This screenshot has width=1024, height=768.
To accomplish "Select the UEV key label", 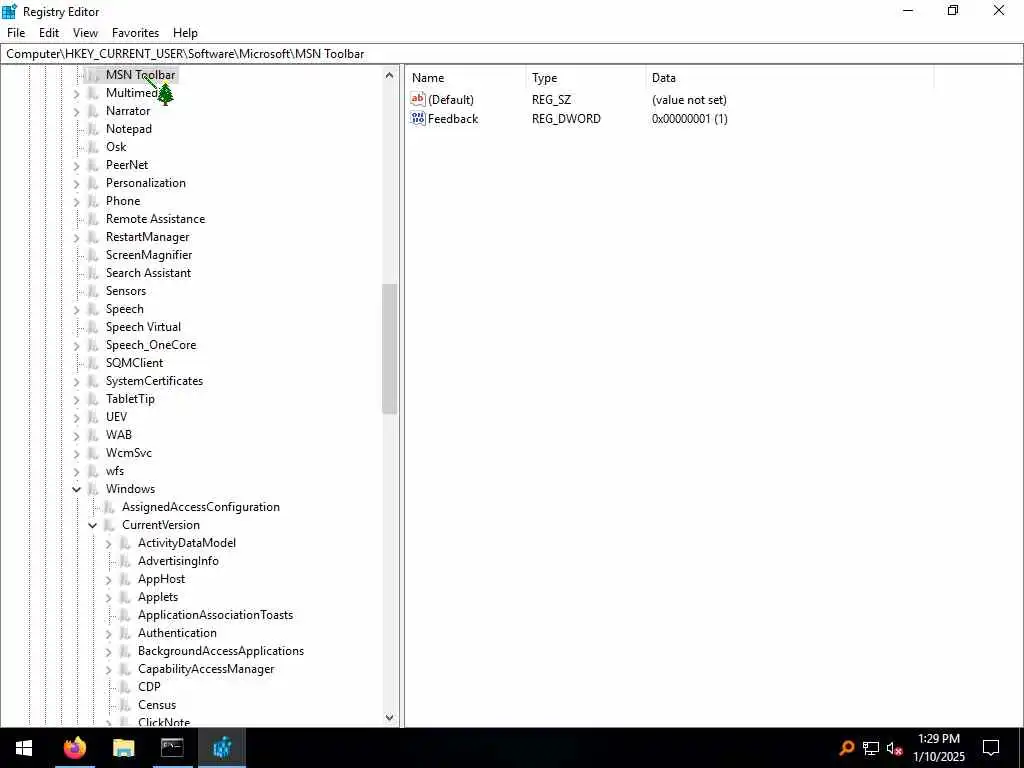I will [x=116, y=417].
